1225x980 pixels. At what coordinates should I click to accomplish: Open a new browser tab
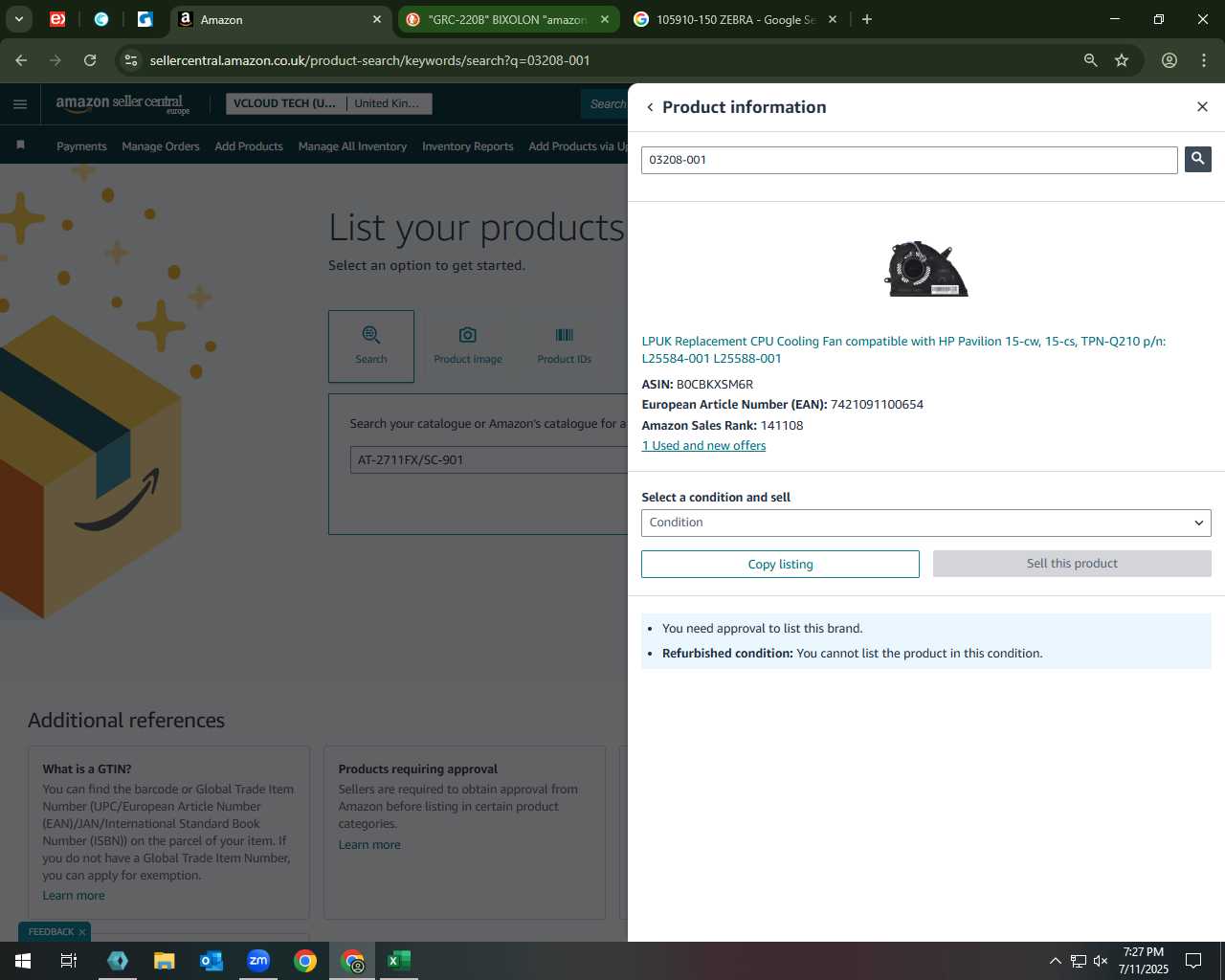point(867,19)
